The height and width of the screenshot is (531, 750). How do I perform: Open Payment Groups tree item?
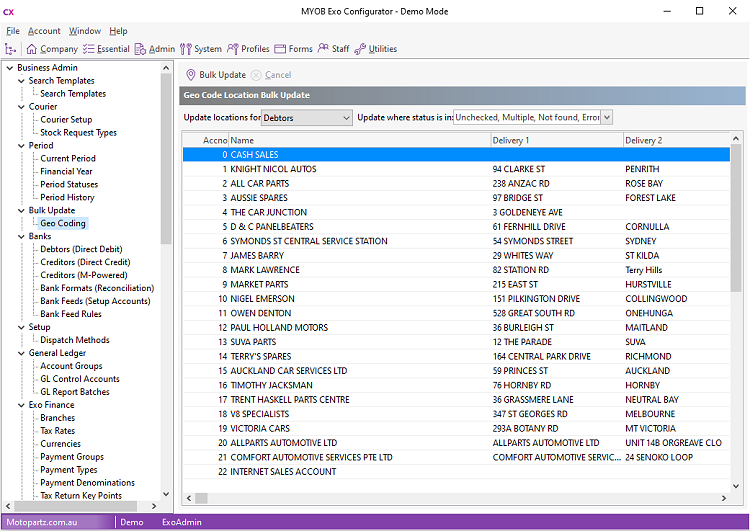pyautogui.click(x=72, y=457)
